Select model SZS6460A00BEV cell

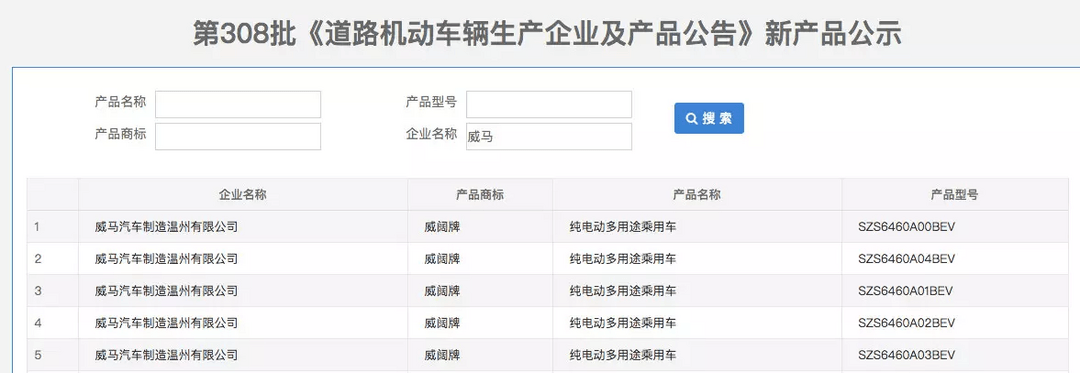click(955, 227)
